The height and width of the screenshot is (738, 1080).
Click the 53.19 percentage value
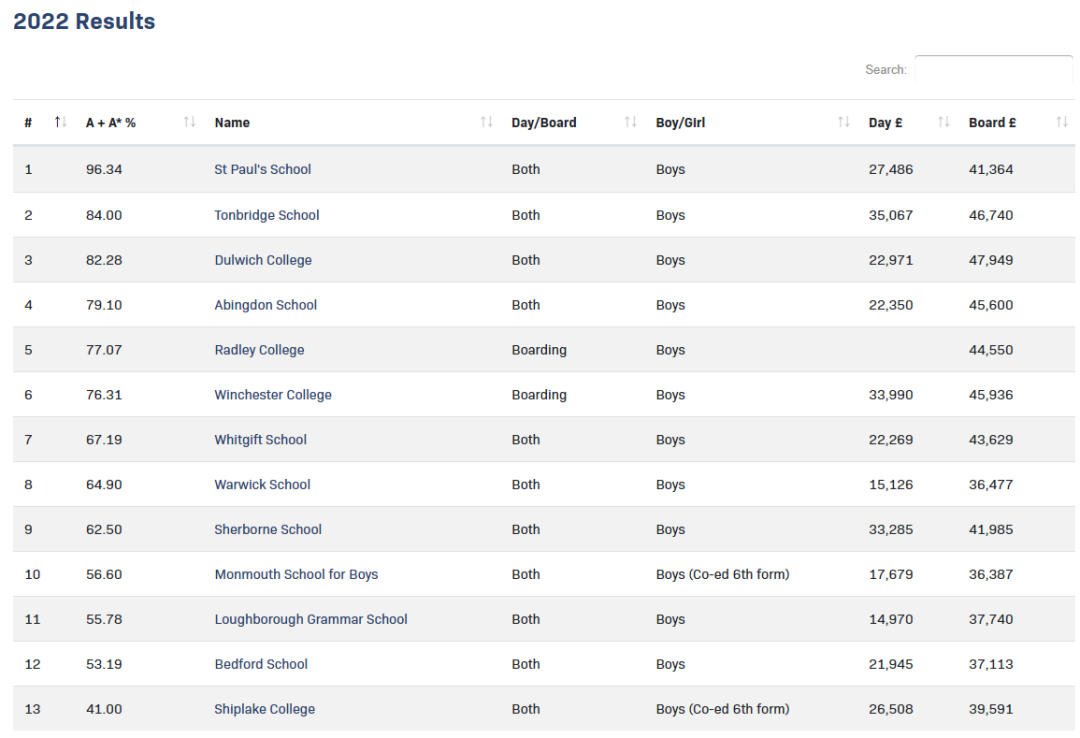click(x=104, y=664)
